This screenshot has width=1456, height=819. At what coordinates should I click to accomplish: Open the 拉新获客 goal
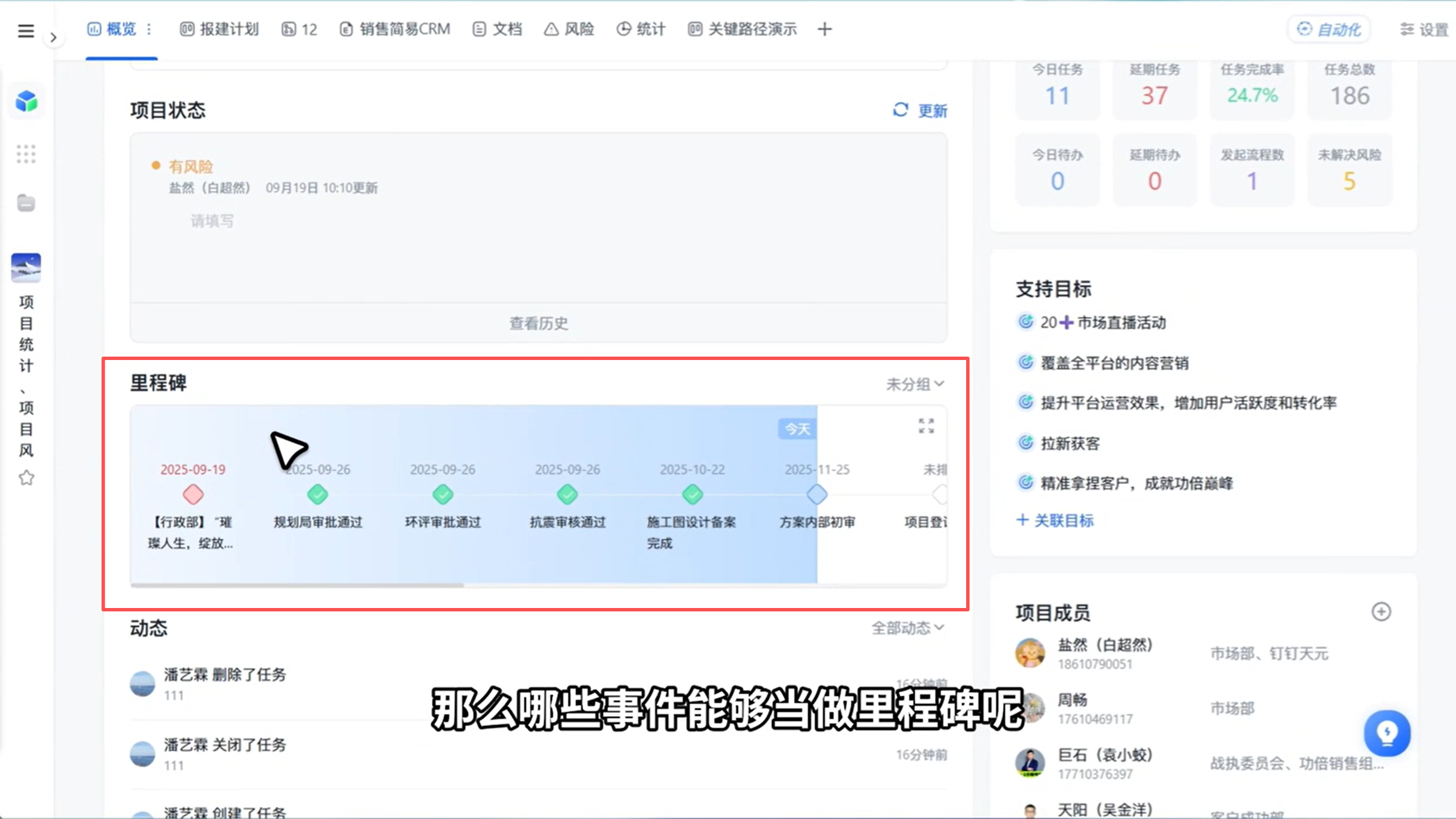pos(1058,443)
